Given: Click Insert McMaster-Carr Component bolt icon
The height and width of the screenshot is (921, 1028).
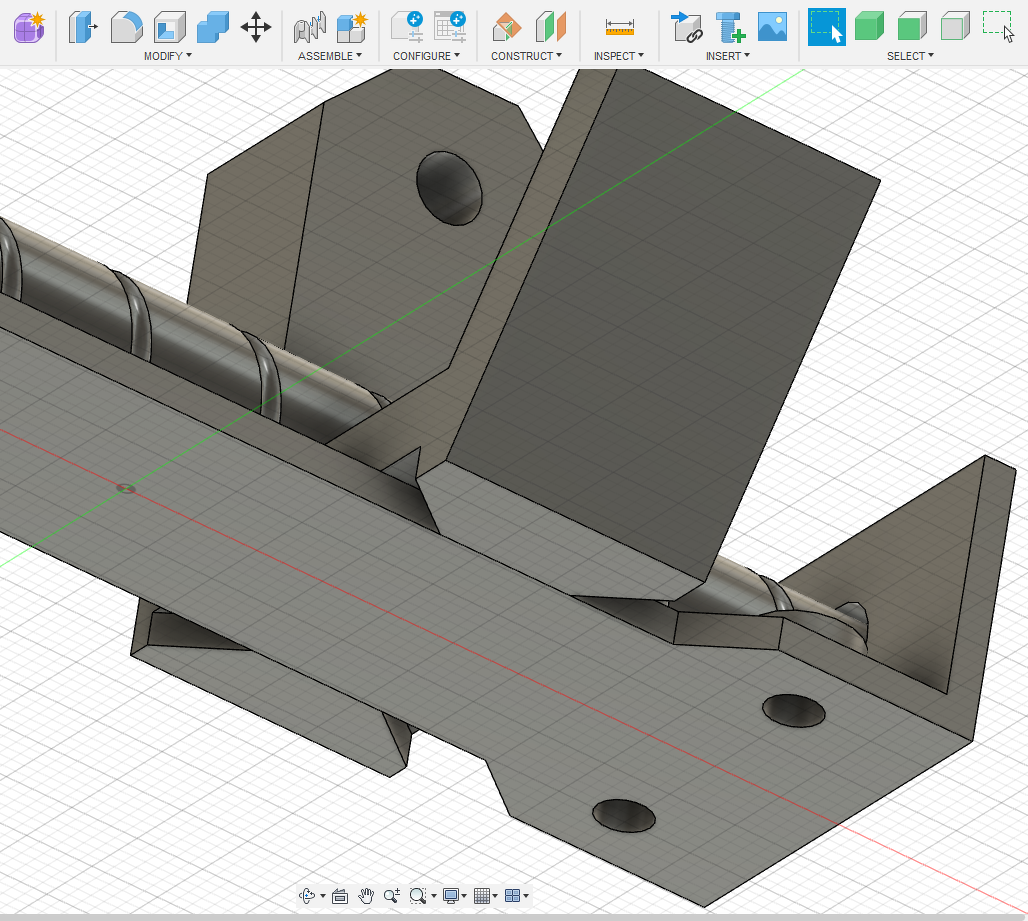Looking at the screenshot, I should pos(730,28).
